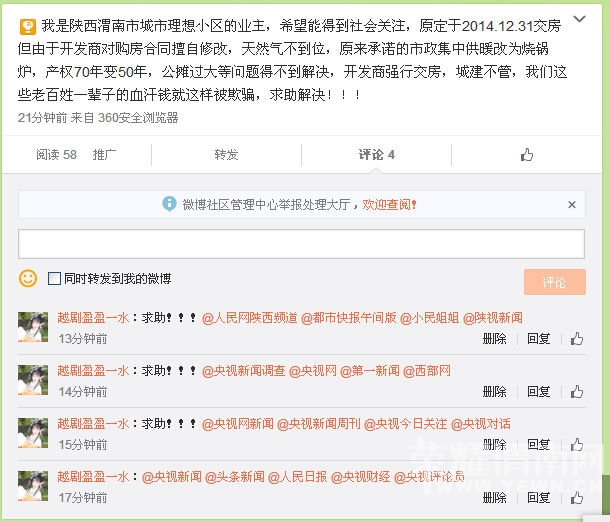This screenshot has height=522, width=610.
Task: Click into the comment text box
Action: 301,244
